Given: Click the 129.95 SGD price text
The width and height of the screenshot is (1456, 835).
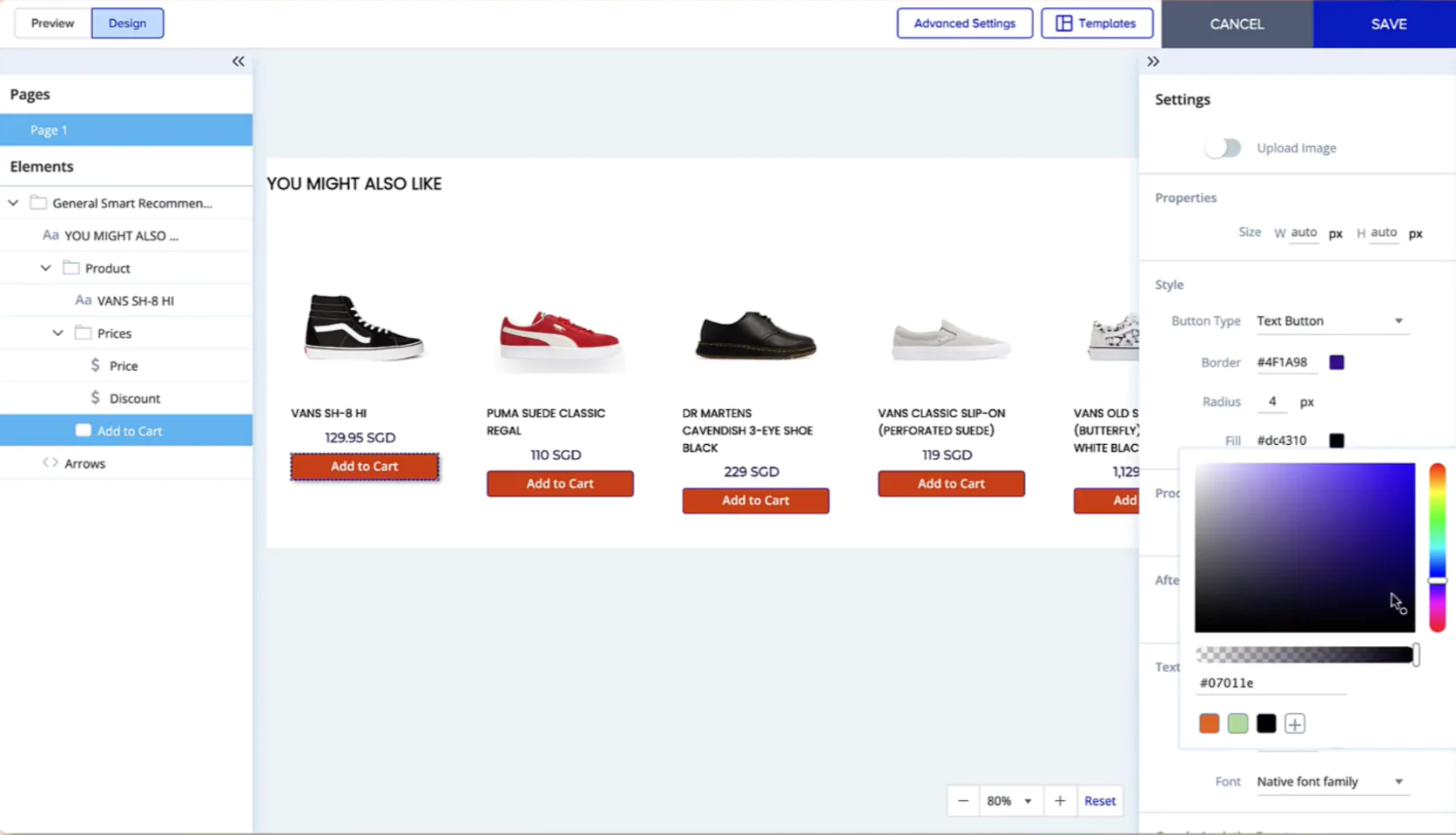Looking at the screenshot, I should (360, 438).
